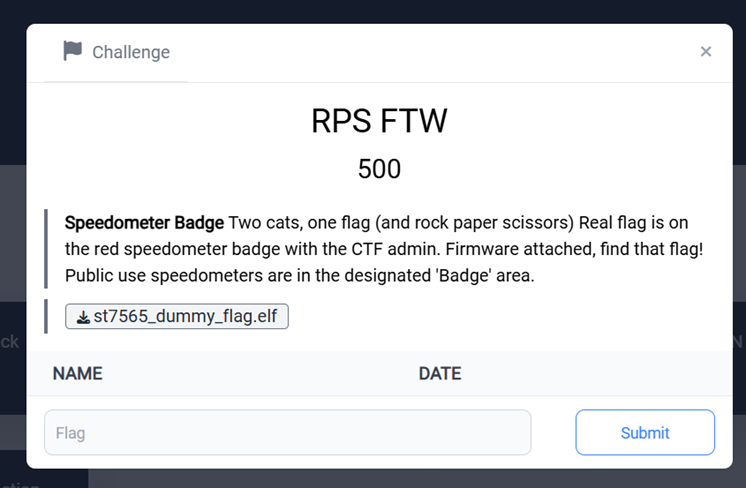
Task: Focus the Flag input field
Action: coord(288,432)
